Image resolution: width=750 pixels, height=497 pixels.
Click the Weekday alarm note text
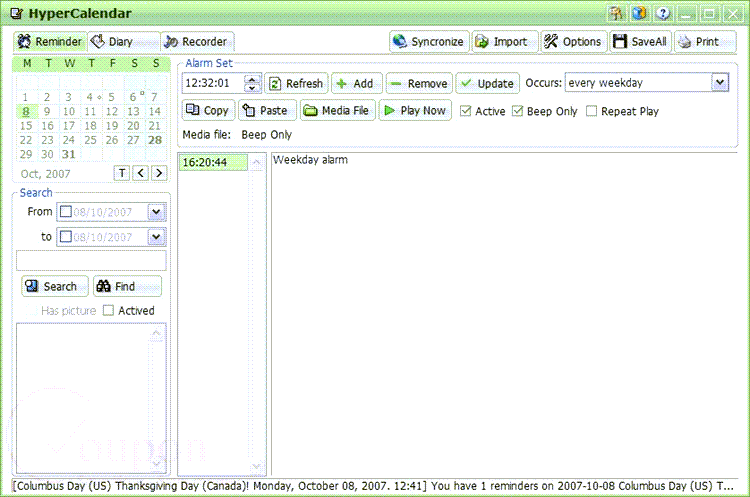(x=310, y=160)
